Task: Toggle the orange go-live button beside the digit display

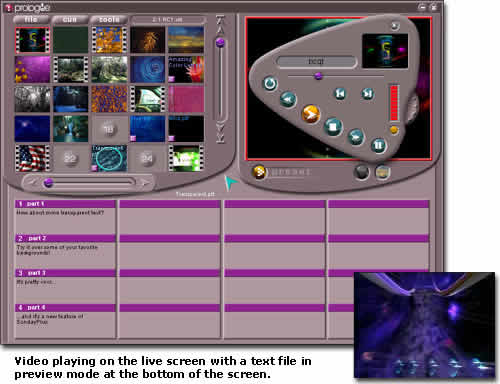Action: [x=259, y=172]
